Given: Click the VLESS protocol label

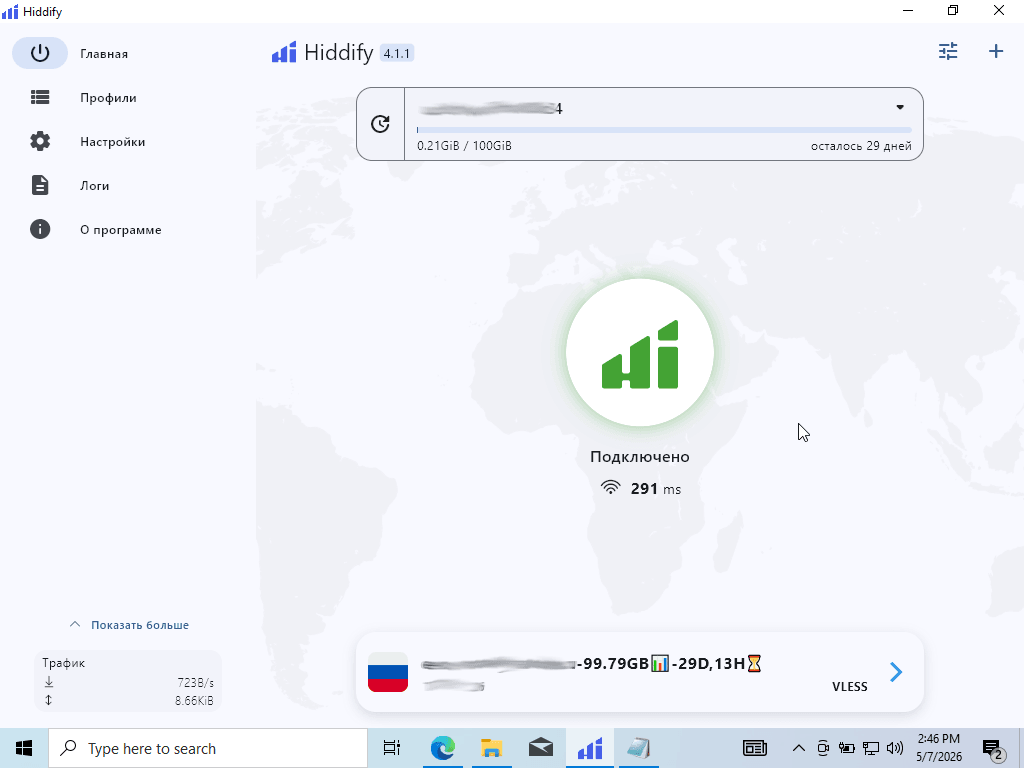Looking at the screenshot, I should click(x=850, y=686).
